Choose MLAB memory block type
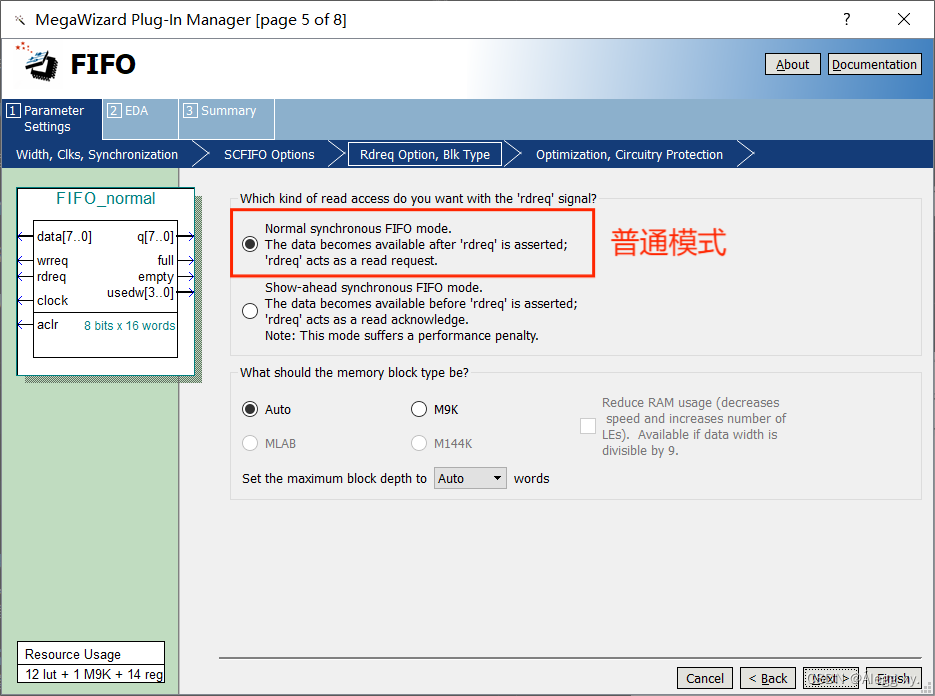The height and width of the screenshot is (696, 935). coord(250,443)
